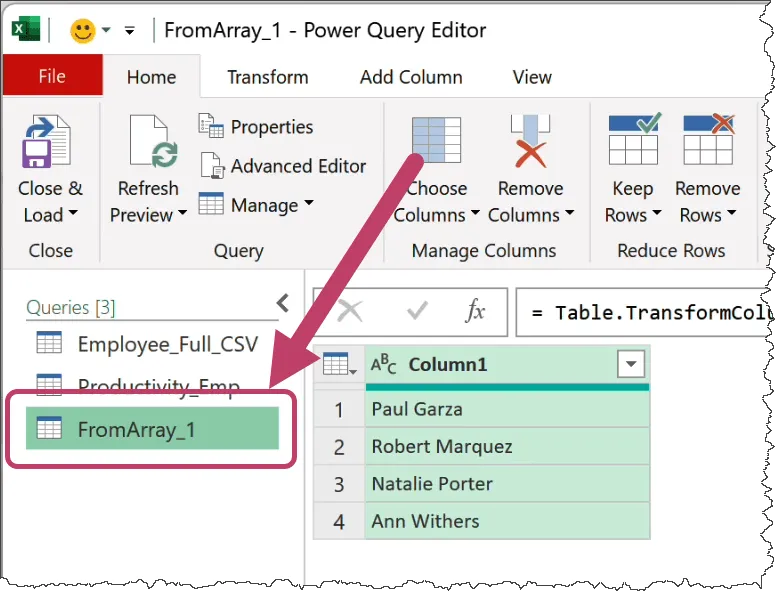Open the Advanced Editor
Viewport: 778px width, 594px height.
pos(284,166)
